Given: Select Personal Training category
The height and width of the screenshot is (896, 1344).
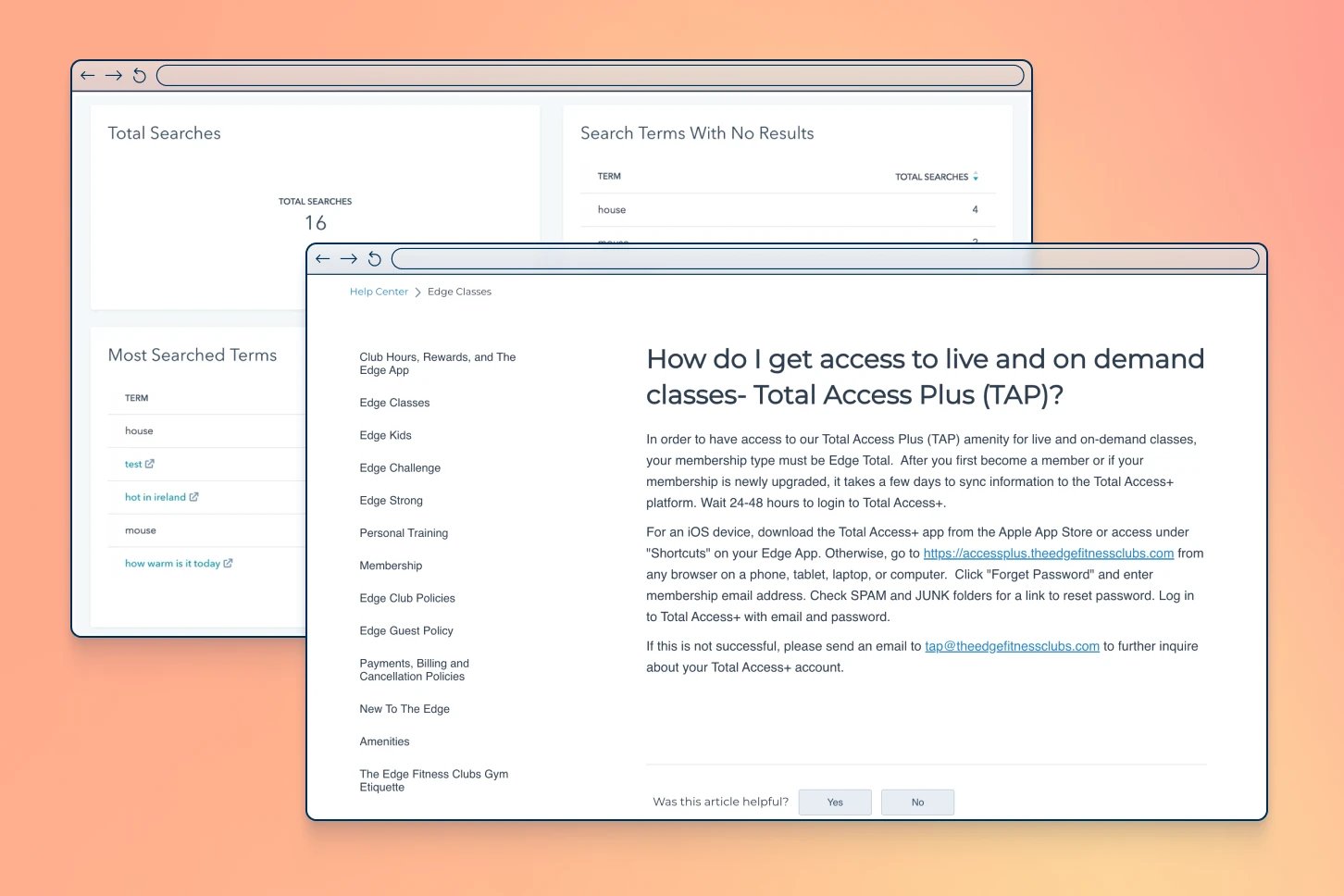Looking at the screenshot, I should [x=404, y=533].
